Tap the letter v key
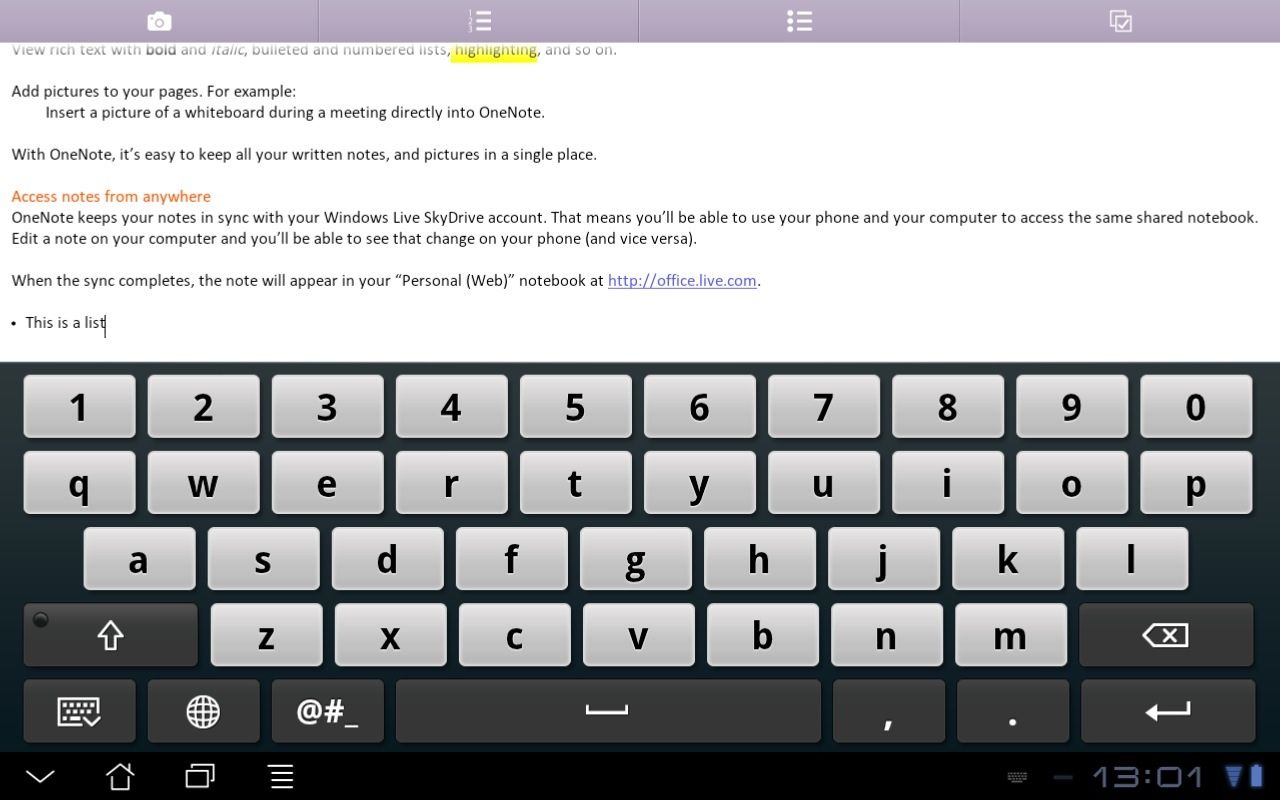The width and height of the screenshot is (1280, 800). pyautogui.click(x=638, y=635)
